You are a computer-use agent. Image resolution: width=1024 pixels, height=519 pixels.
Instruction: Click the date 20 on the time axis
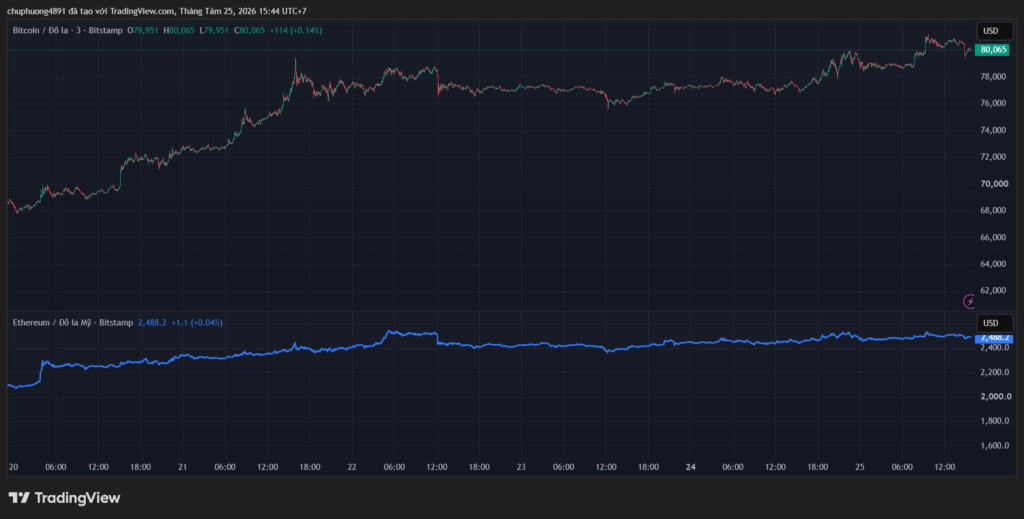click(14, 467)
